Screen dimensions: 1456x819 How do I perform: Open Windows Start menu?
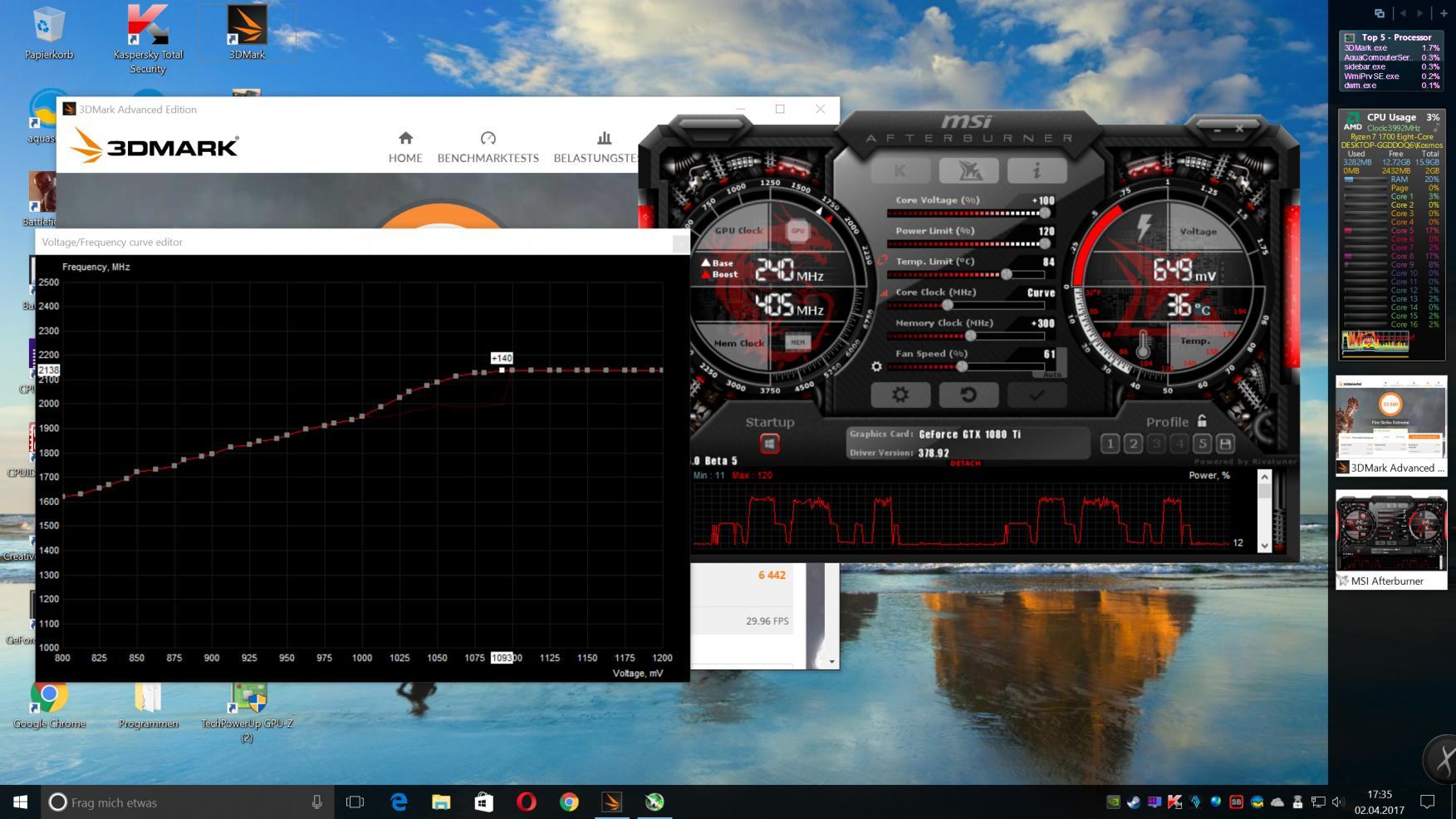click(20, 802)
